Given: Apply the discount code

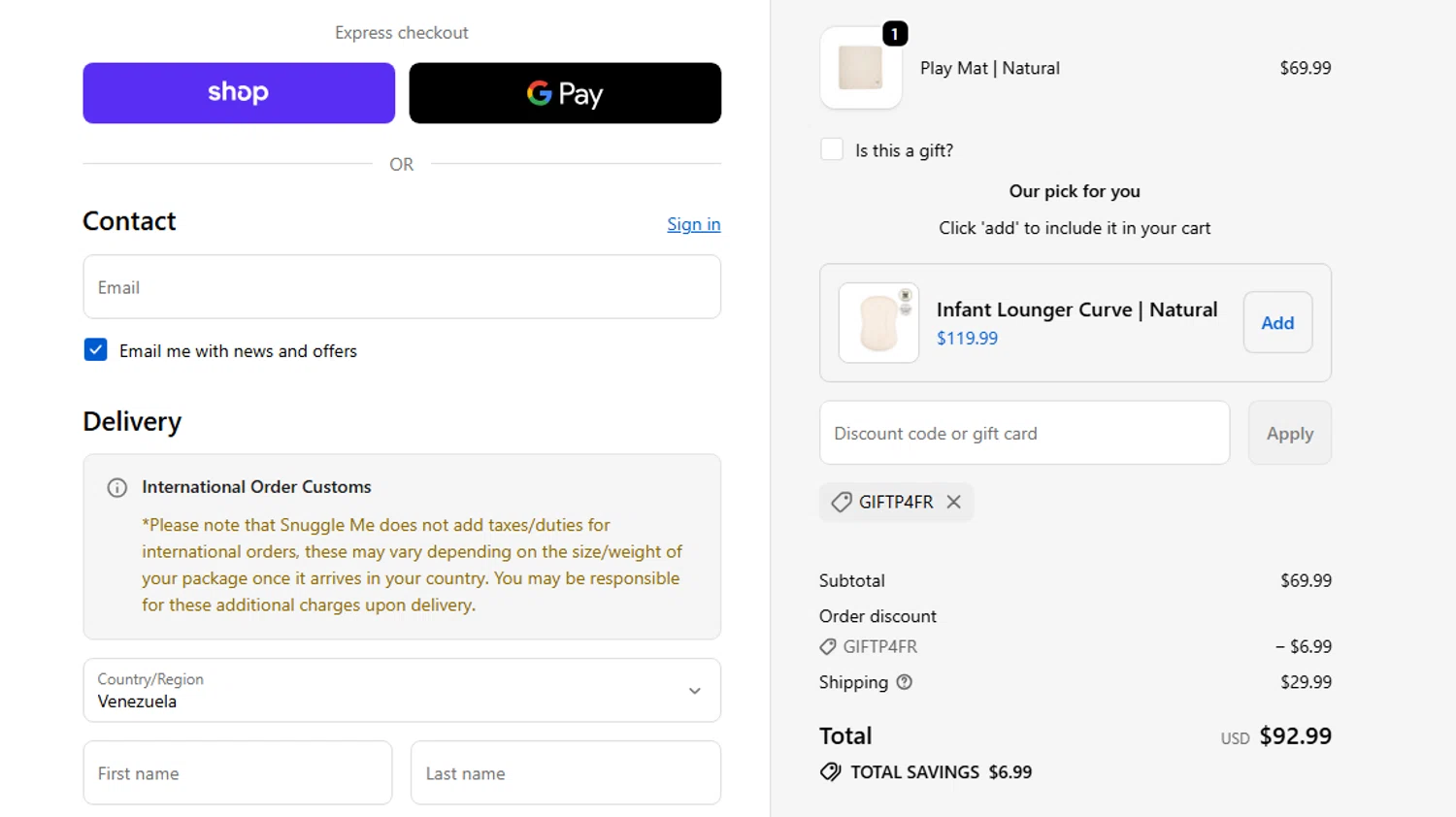Looking at the screenshot, I should 1289,433.
